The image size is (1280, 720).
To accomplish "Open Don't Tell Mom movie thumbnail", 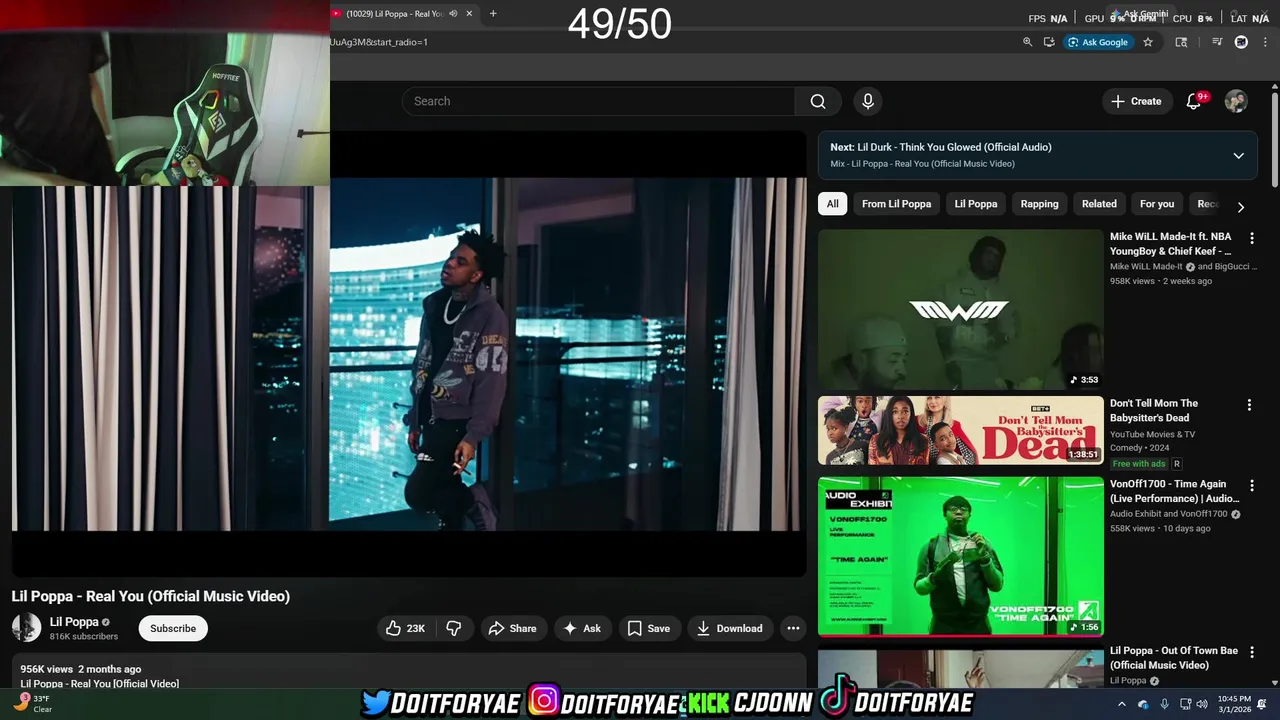I will point(961,431).
